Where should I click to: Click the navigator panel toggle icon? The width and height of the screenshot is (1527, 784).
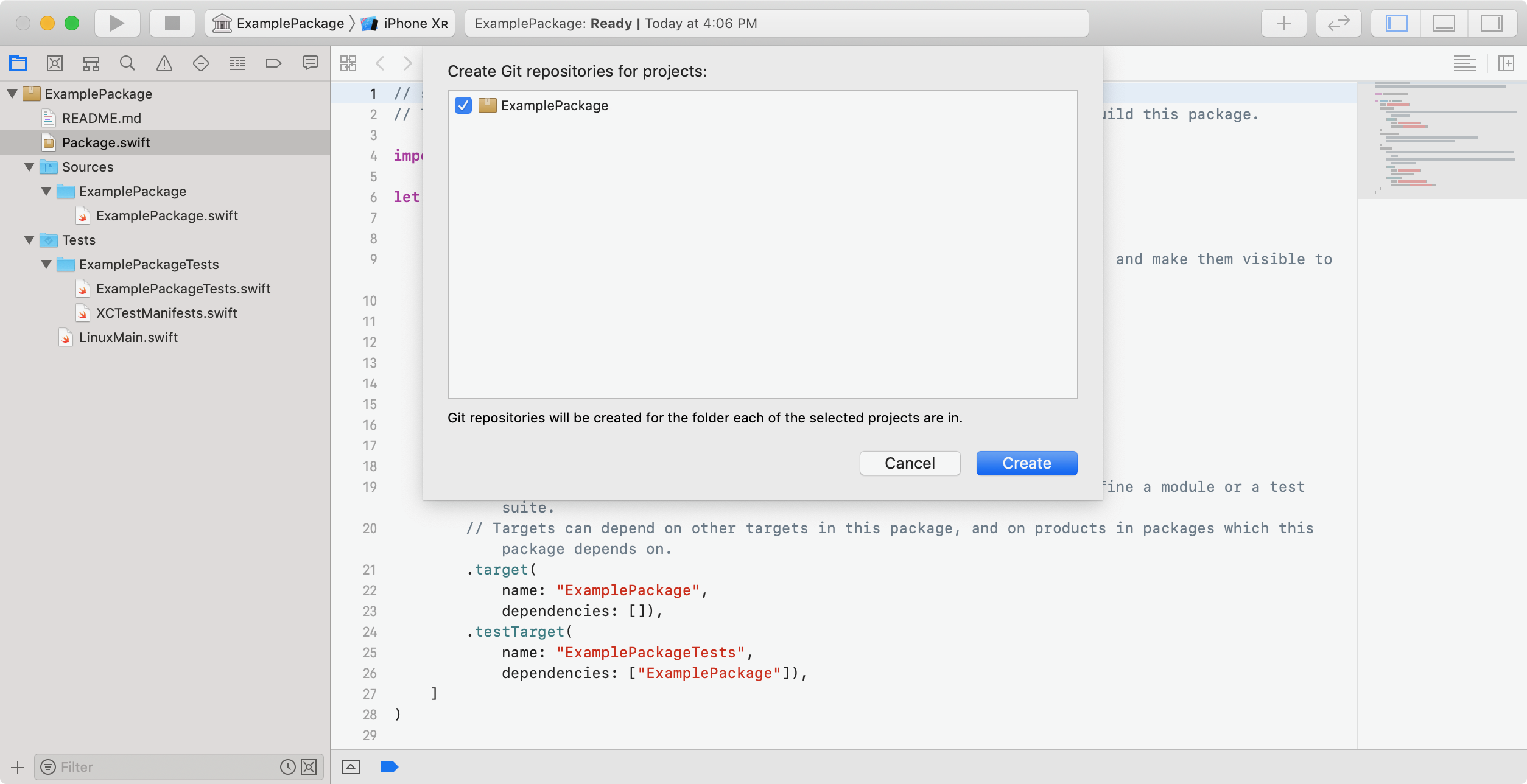click(x=1414, y=22)
